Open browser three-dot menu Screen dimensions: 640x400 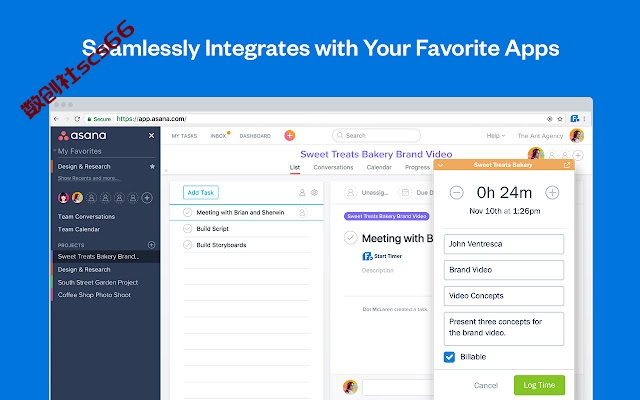[x=584, y=119]
